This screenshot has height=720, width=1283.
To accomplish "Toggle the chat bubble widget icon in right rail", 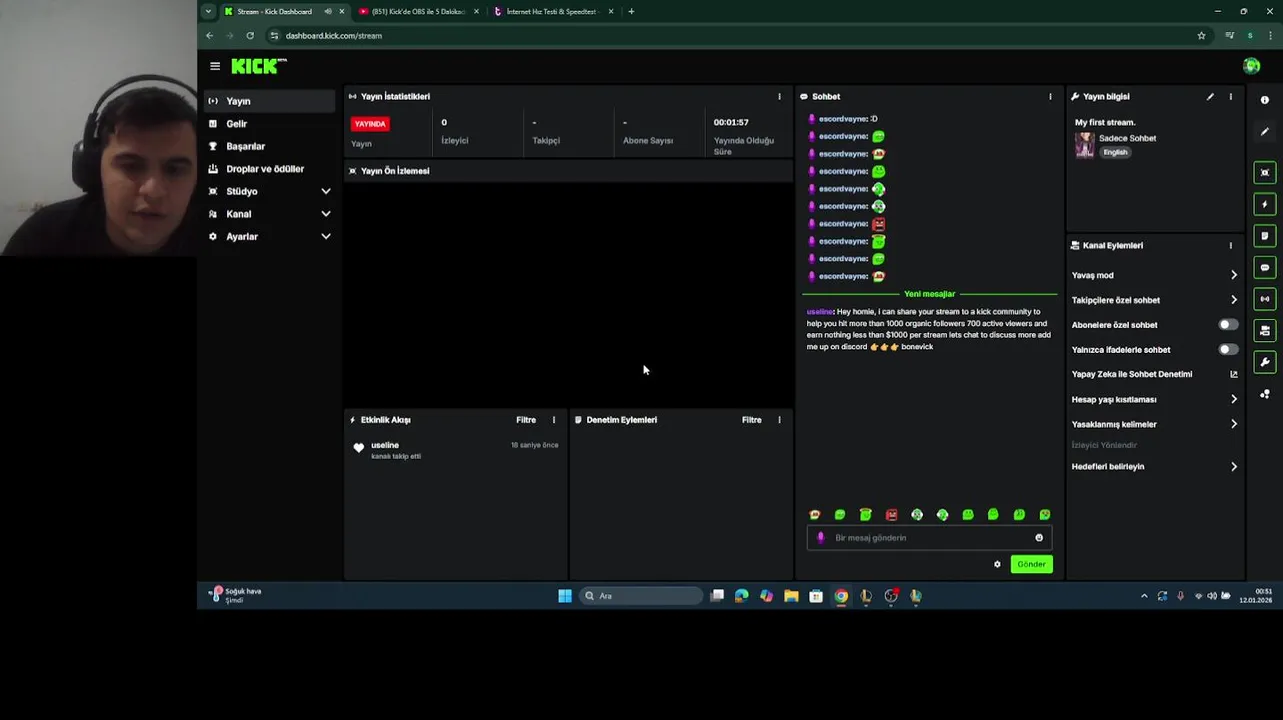I will click(1265, 268).
